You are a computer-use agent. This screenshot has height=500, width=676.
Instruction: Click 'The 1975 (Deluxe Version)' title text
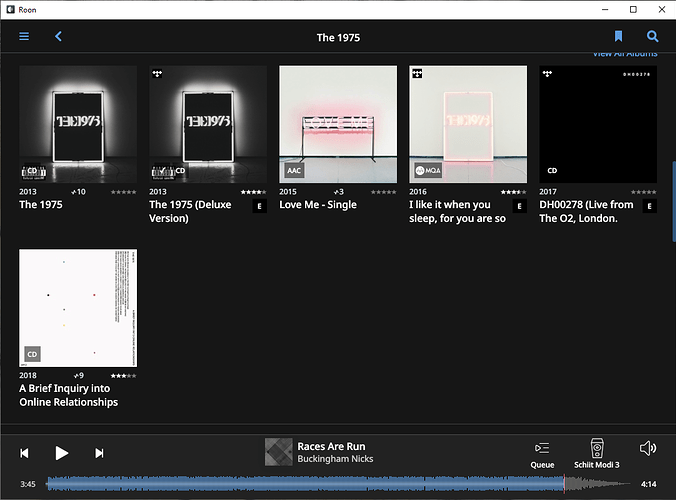coord(190,211)
